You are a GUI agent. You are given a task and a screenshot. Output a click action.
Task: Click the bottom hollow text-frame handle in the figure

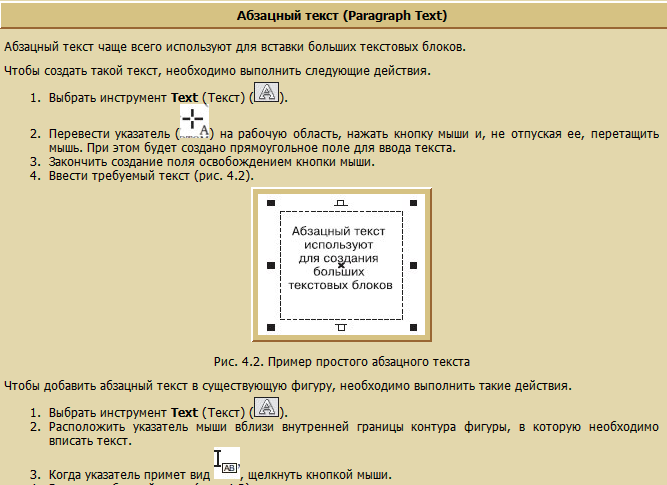(x=341, y=327)
